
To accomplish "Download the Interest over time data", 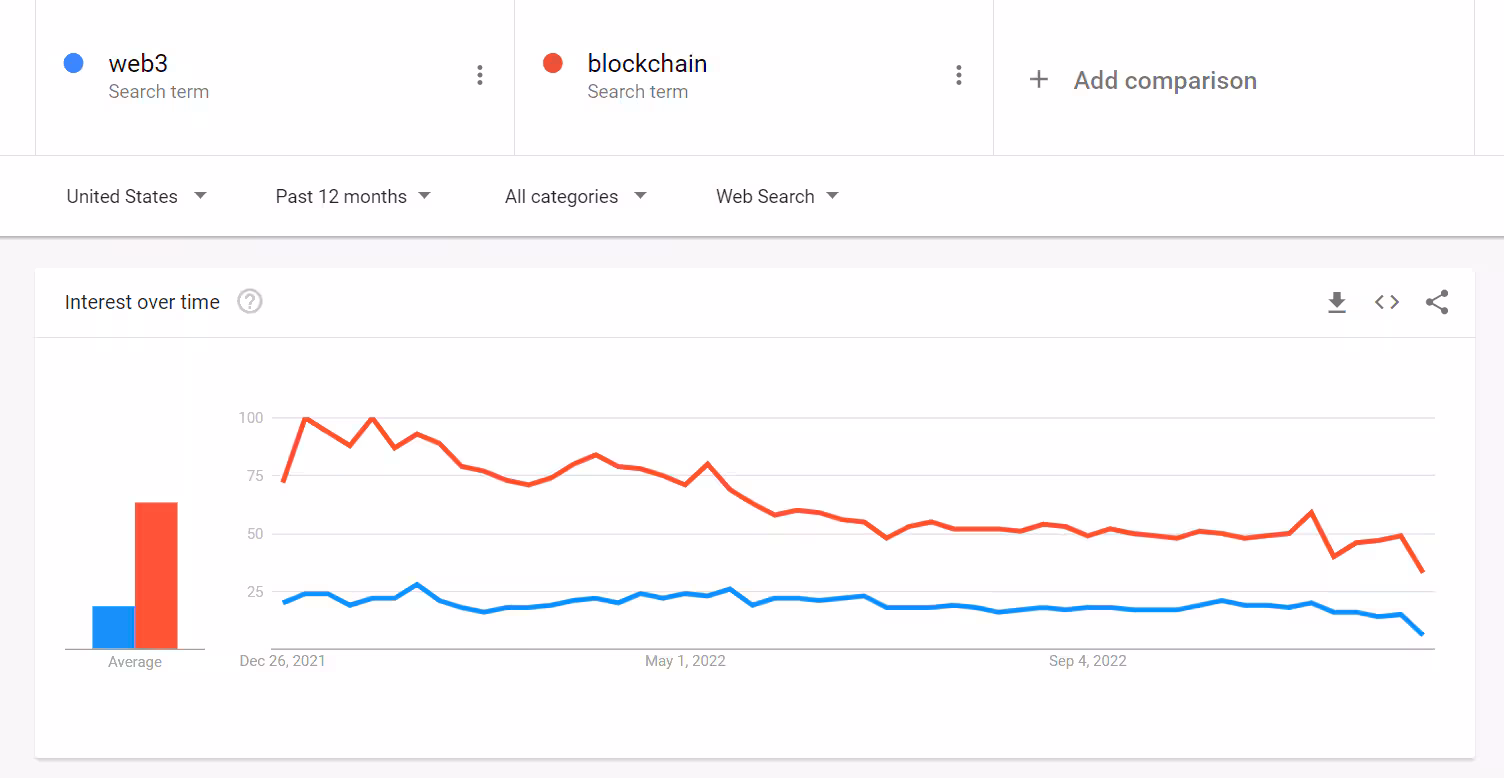I will [x=1337, y=302].
